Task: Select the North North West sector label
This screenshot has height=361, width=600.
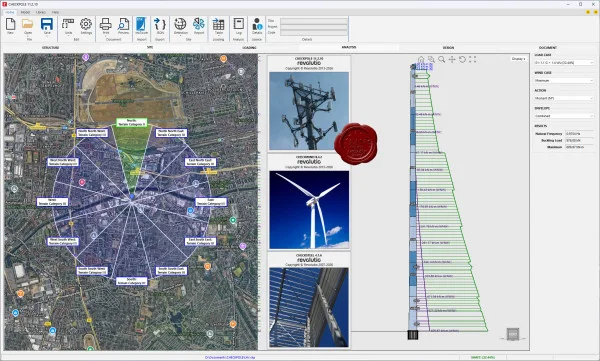Action: [x=92, y=133]
